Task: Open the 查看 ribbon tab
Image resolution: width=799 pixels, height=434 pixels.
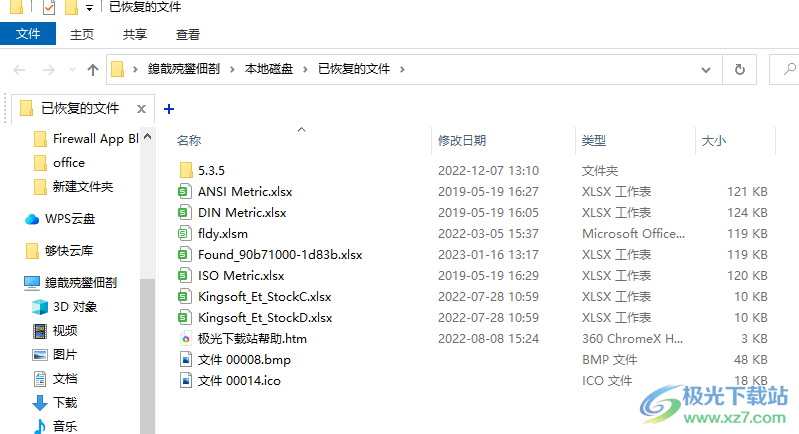Action: [188, 35]
